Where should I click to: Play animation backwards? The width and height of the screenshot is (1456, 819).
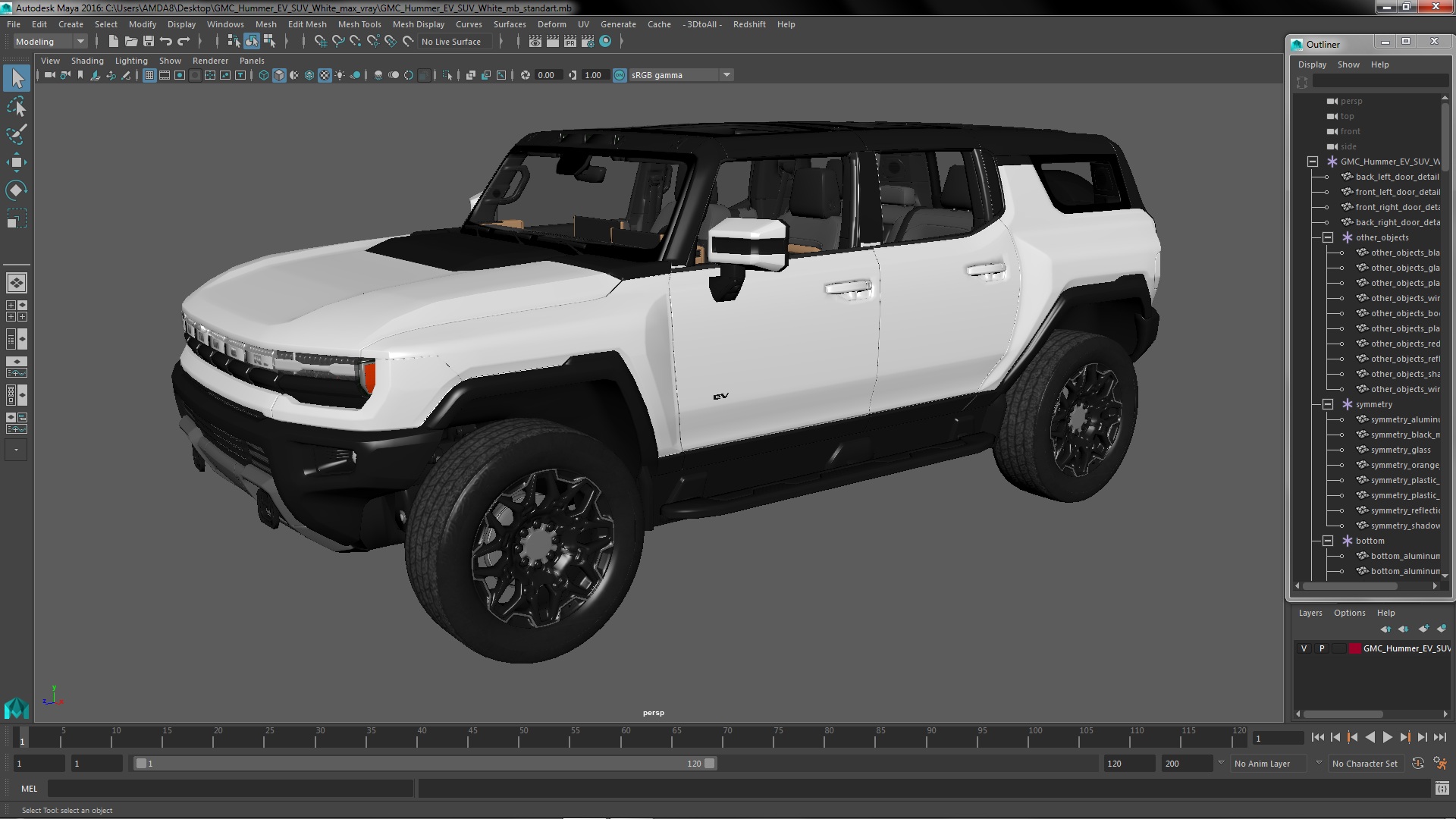pyautogui.click(x=1370, y=737)
